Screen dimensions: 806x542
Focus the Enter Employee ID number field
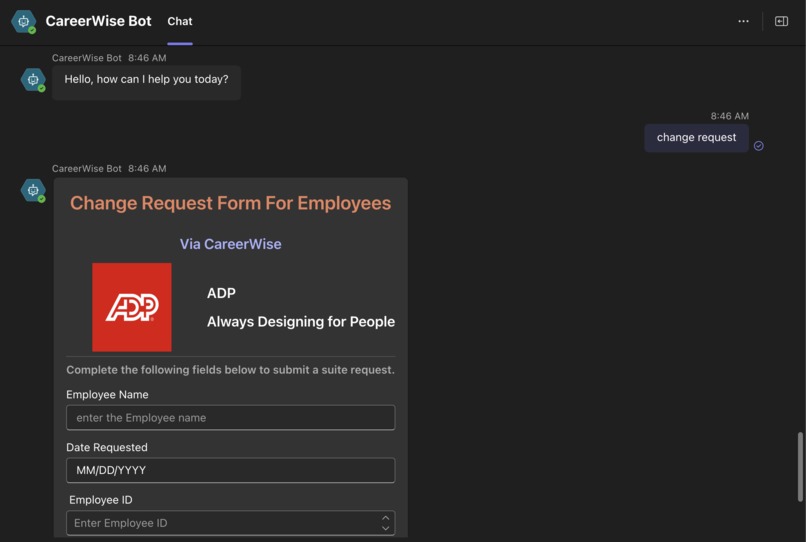pos(230,523)
